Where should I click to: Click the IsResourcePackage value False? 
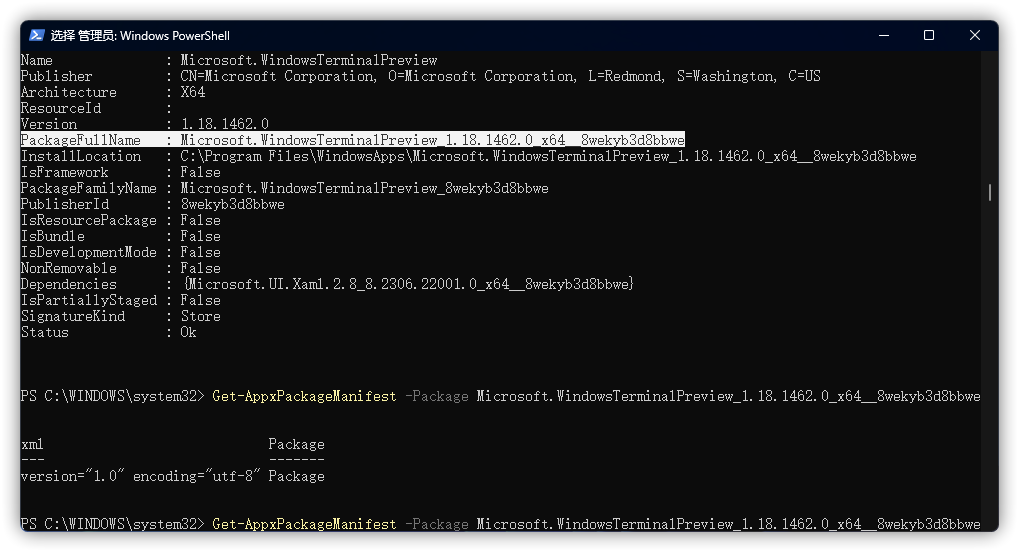tap(200, 220)
